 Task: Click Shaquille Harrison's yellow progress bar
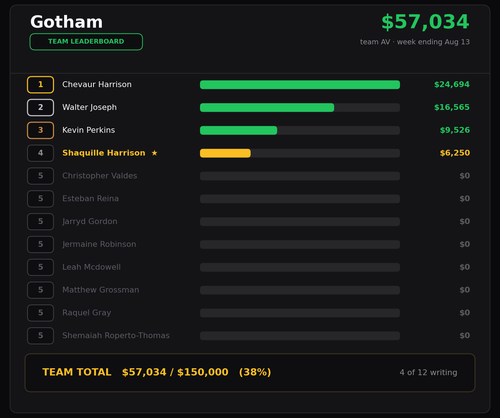225,153
